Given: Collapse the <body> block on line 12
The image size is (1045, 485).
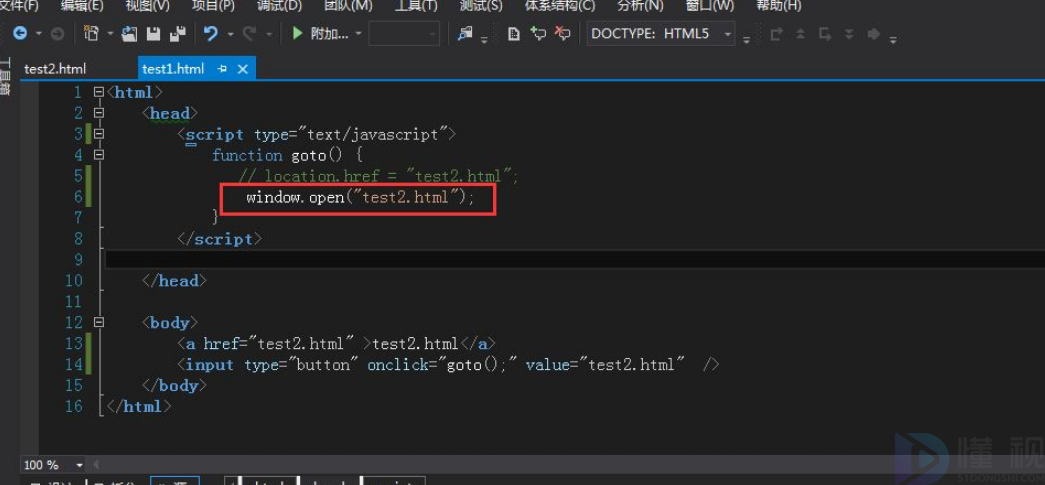Looking at the screenshot, I should pos(99,322).
